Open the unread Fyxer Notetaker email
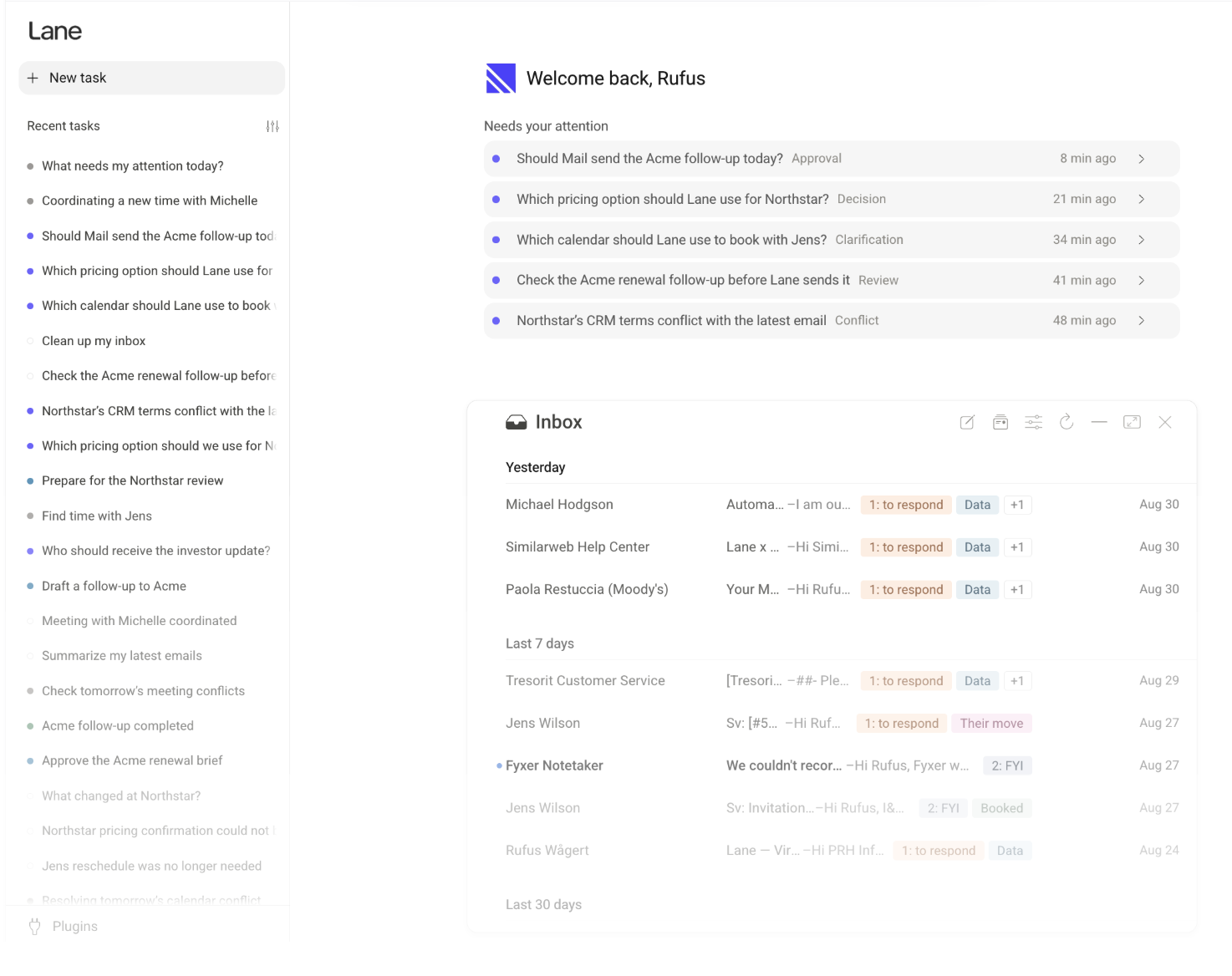 pyautogui.click(x=843, y=765)
